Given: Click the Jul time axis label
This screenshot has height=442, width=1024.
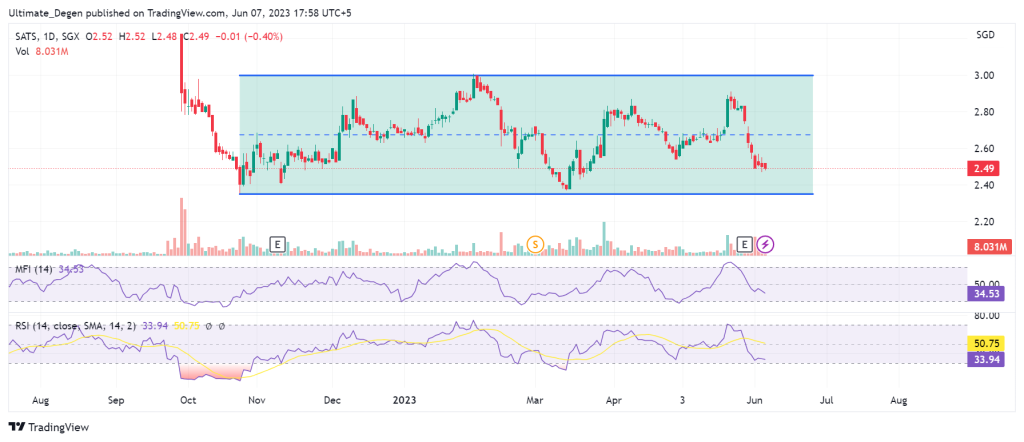Looking at the screenshot, I should pos(826,398).
